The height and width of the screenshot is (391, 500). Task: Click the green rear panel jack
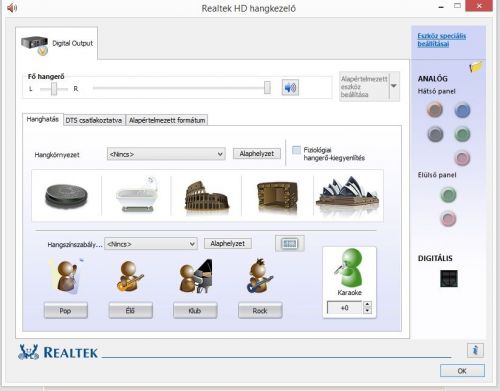pyautogui.click(x=462, y=134)
